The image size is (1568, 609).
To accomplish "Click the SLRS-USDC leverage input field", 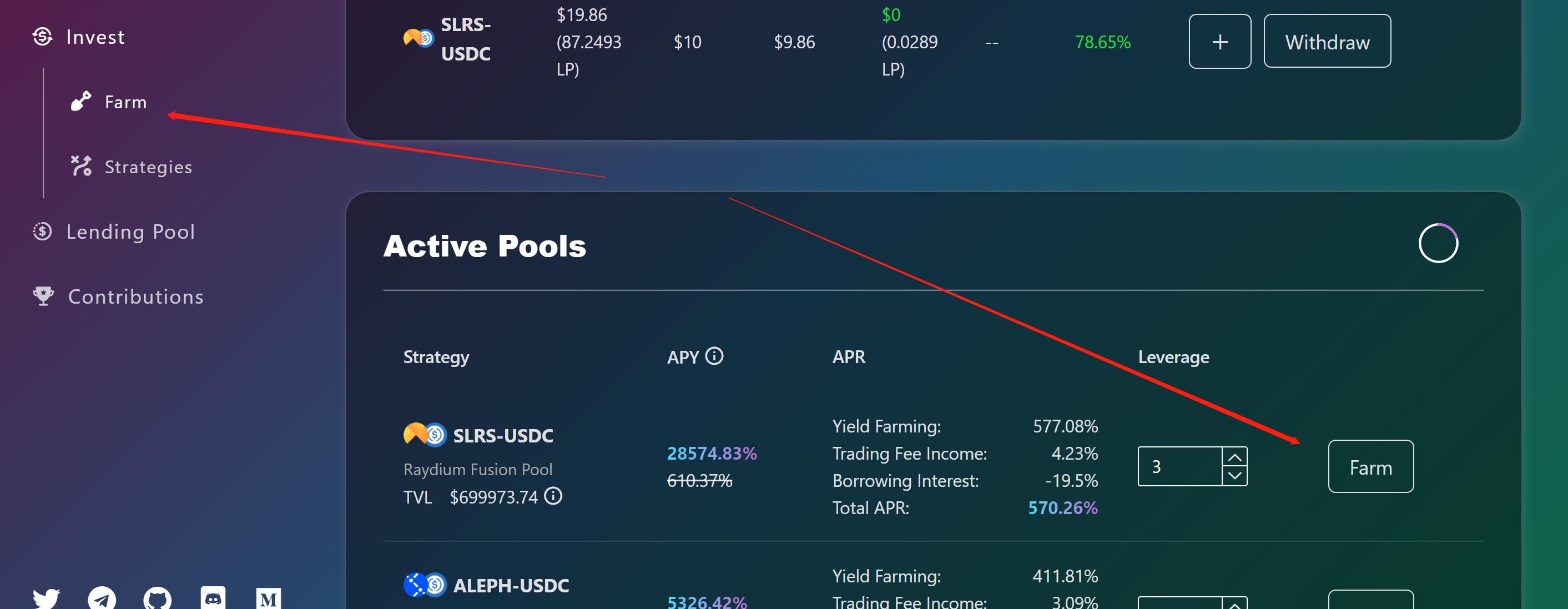I will pyautogui.click(x=1179, y=466).
